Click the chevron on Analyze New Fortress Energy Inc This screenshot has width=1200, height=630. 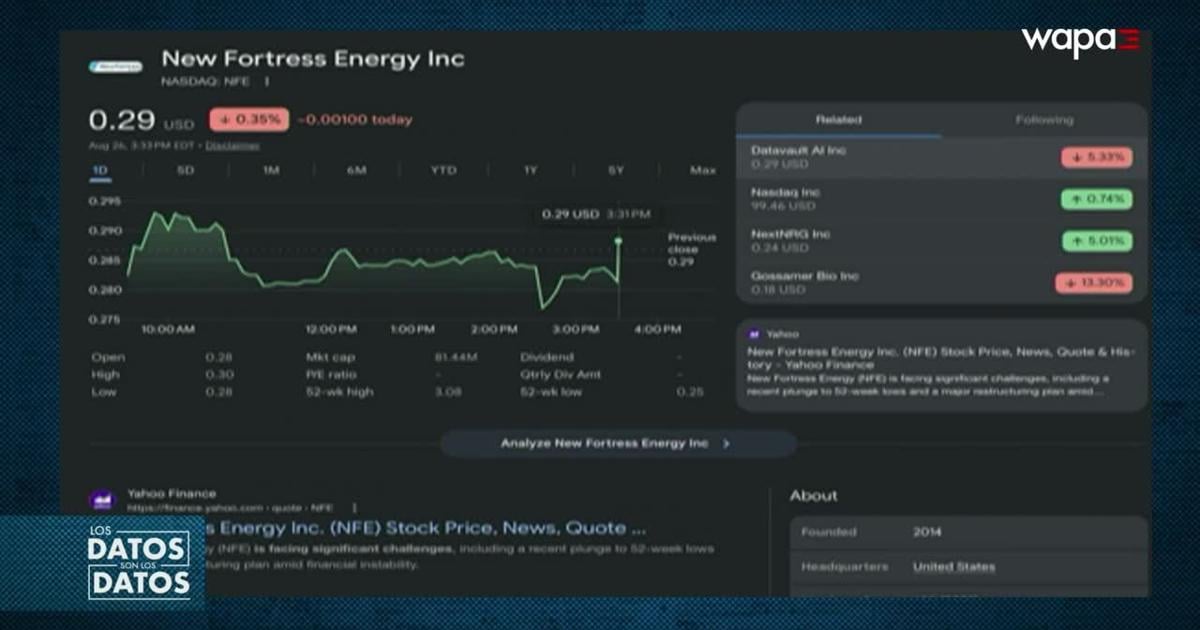726,443
